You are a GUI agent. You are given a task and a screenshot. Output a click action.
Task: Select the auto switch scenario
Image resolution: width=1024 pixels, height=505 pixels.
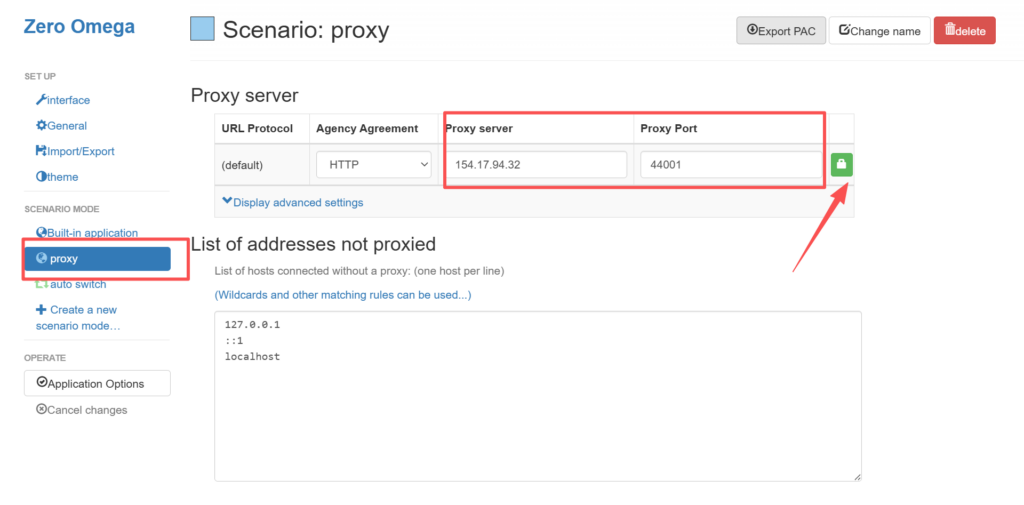point(71,284)
